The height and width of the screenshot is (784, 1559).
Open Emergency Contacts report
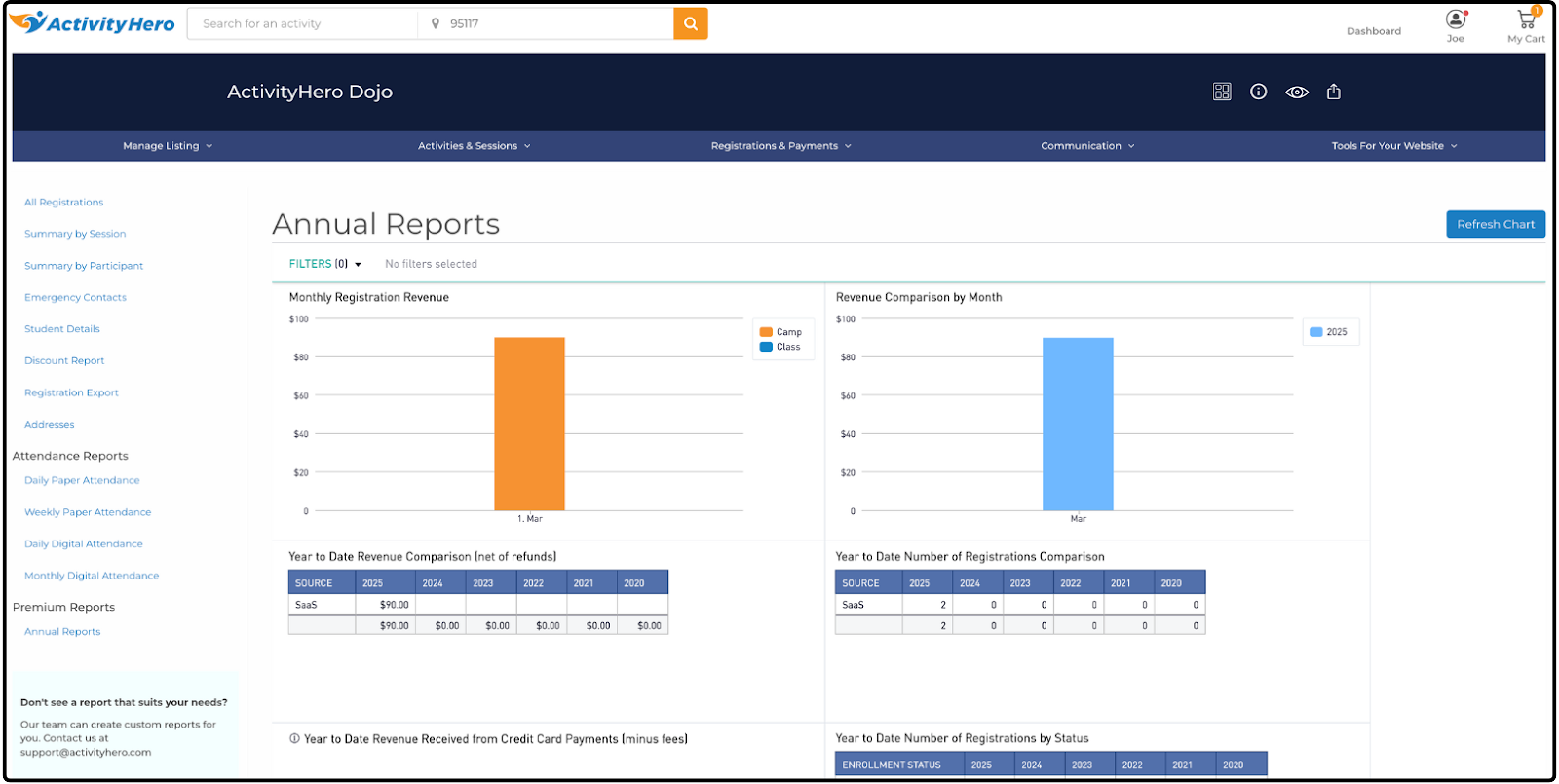(x=75, y=298)
